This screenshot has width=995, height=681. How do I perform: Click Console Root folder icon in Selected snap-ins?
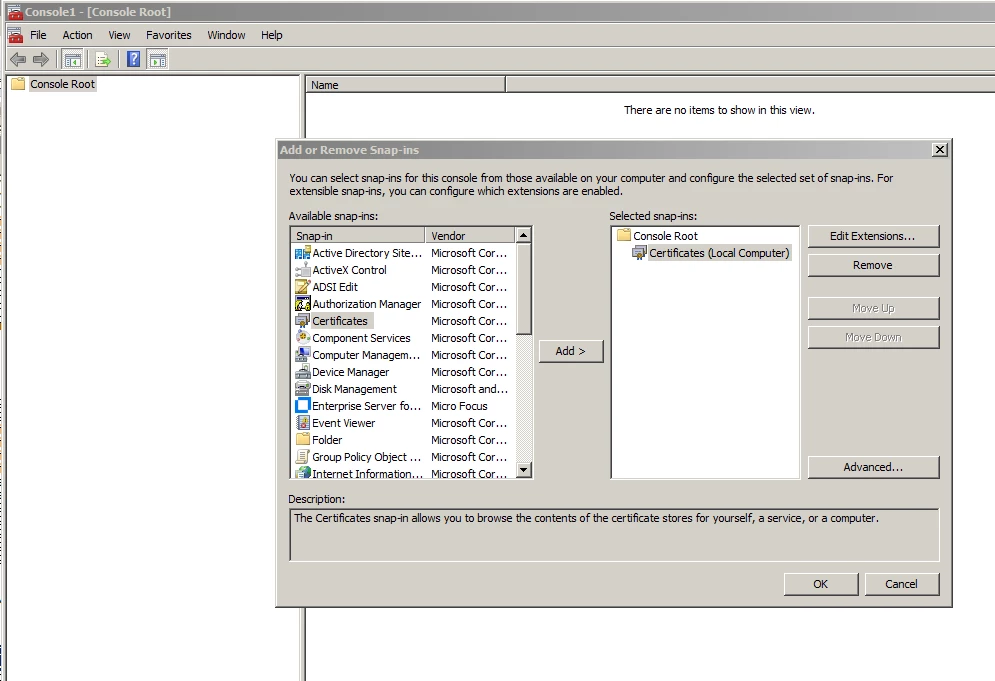tap(624, 235)
